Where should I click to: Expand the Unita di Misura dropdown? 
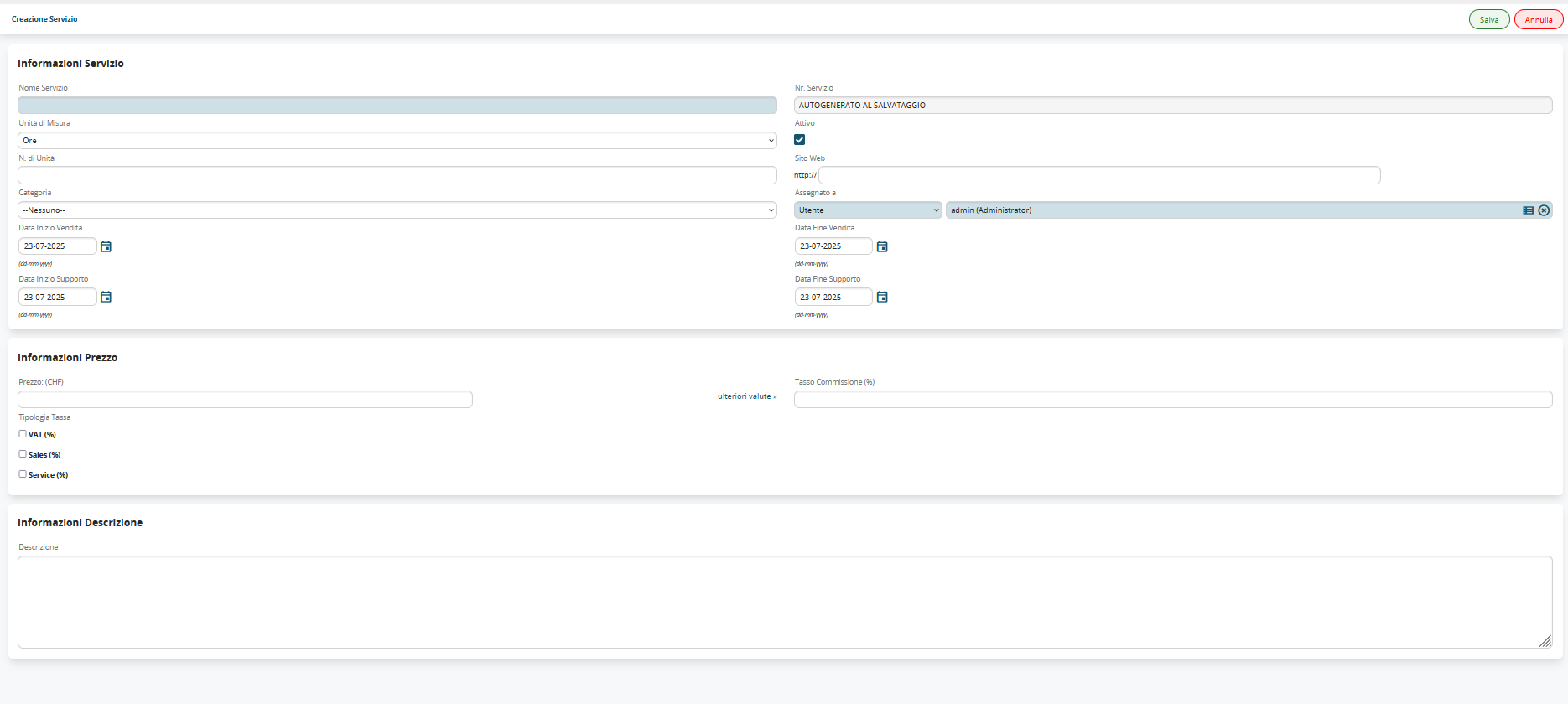click(397, 141)
